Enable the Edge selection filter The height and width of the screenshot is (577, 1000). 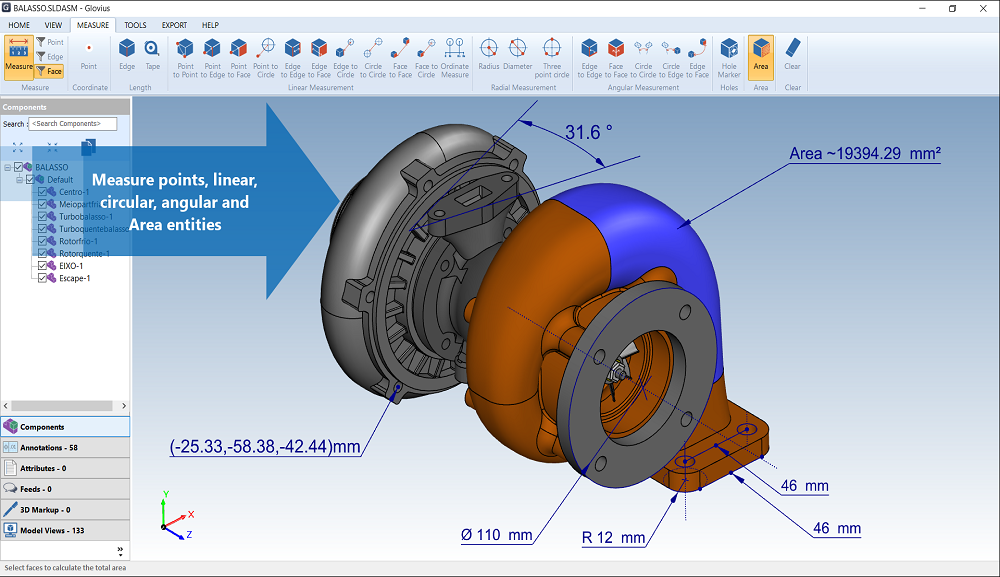50,57
